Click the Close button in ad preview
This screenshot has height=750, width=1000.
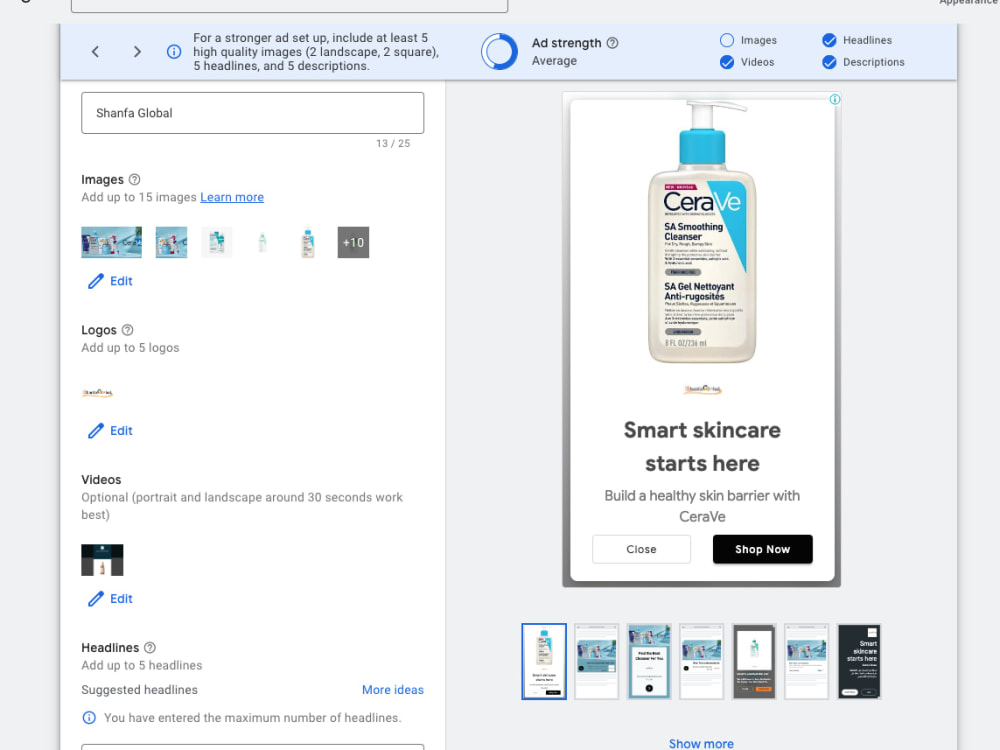(x=642, y=549)
